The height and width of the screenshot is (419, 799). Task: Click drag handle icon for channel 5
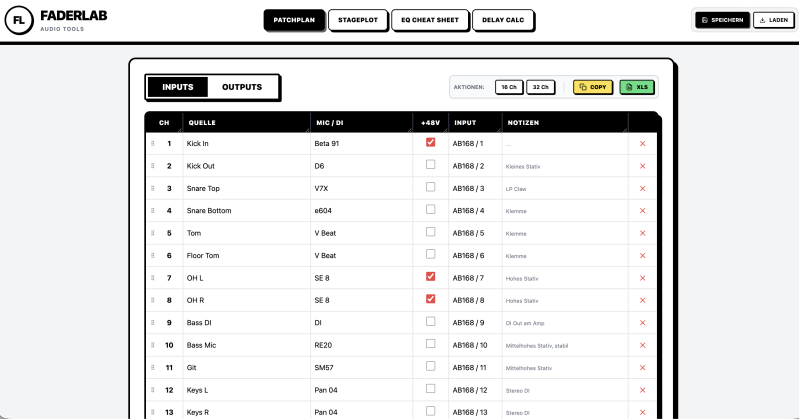coord(153,233)
